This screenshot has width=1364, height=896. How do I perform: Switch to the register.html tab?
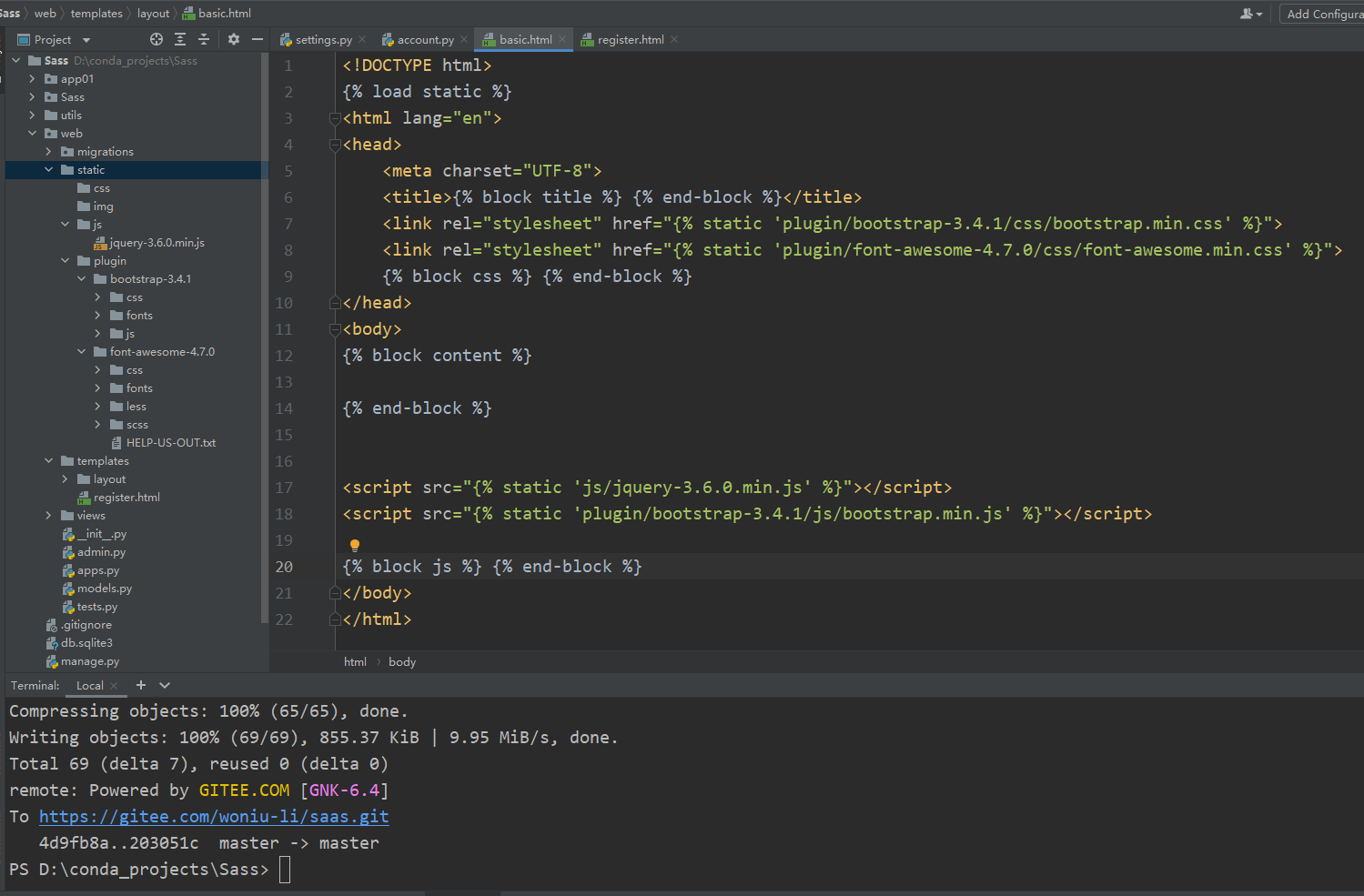[x=630, y=40]
